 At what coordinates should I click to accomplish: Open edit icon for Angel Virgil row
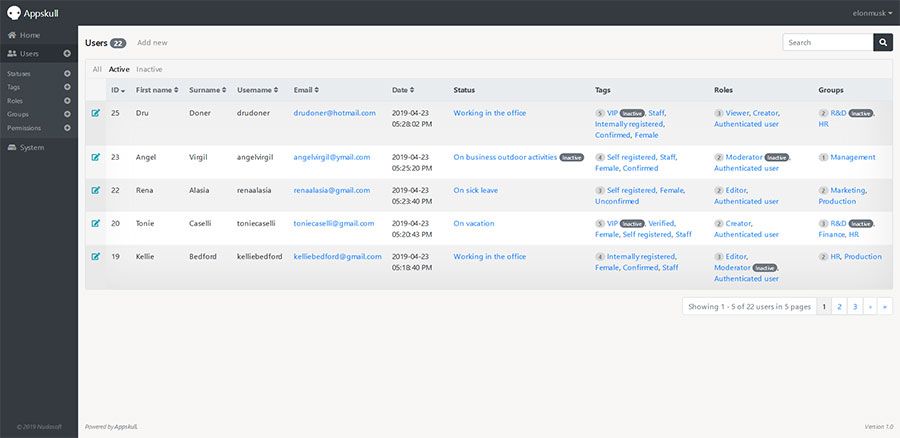pos(96,157)
